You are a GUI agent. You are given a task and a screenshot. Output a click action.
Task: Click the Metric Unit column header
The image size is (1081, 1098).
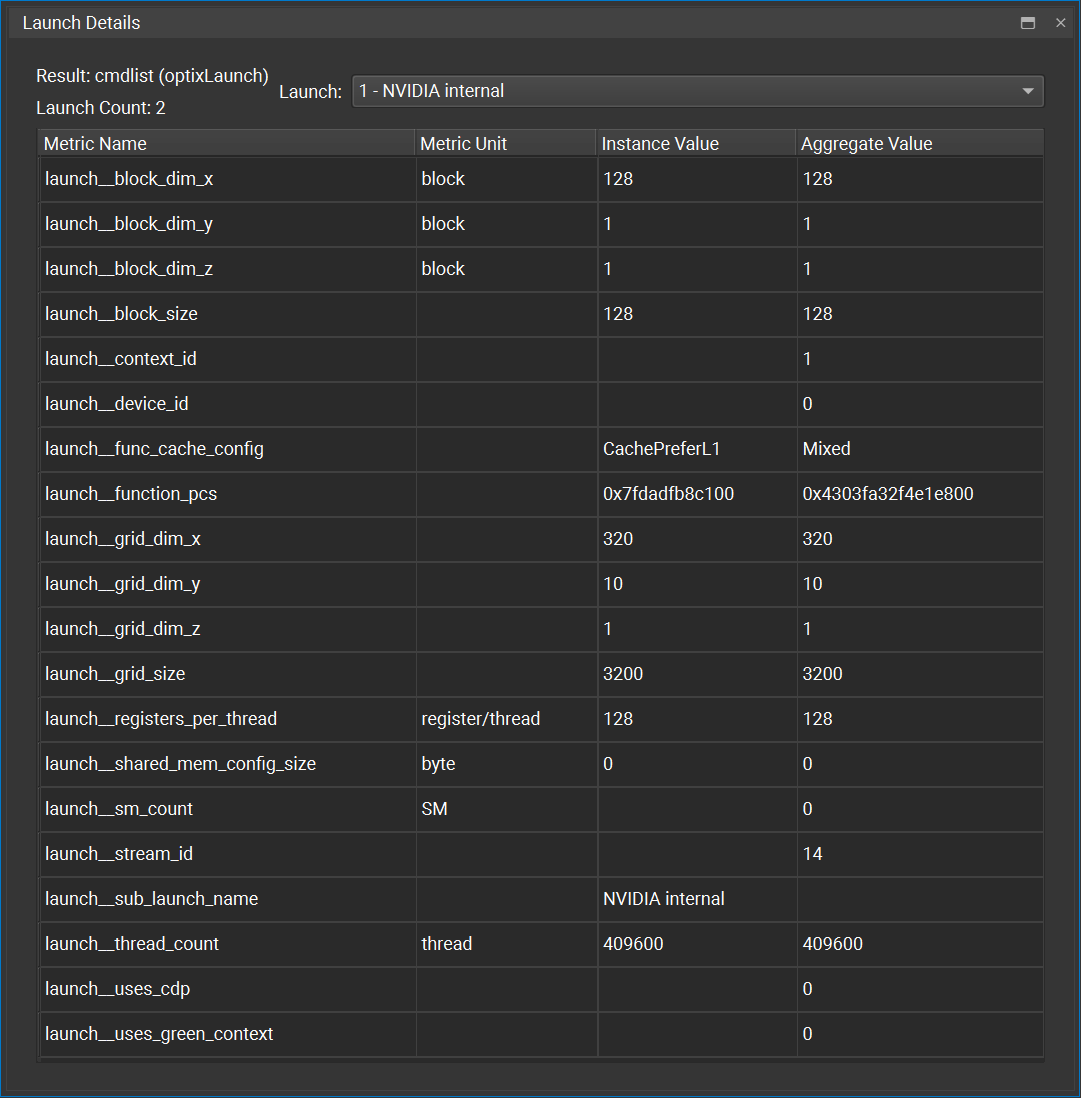pyautogui.click(x=505, y=144)
